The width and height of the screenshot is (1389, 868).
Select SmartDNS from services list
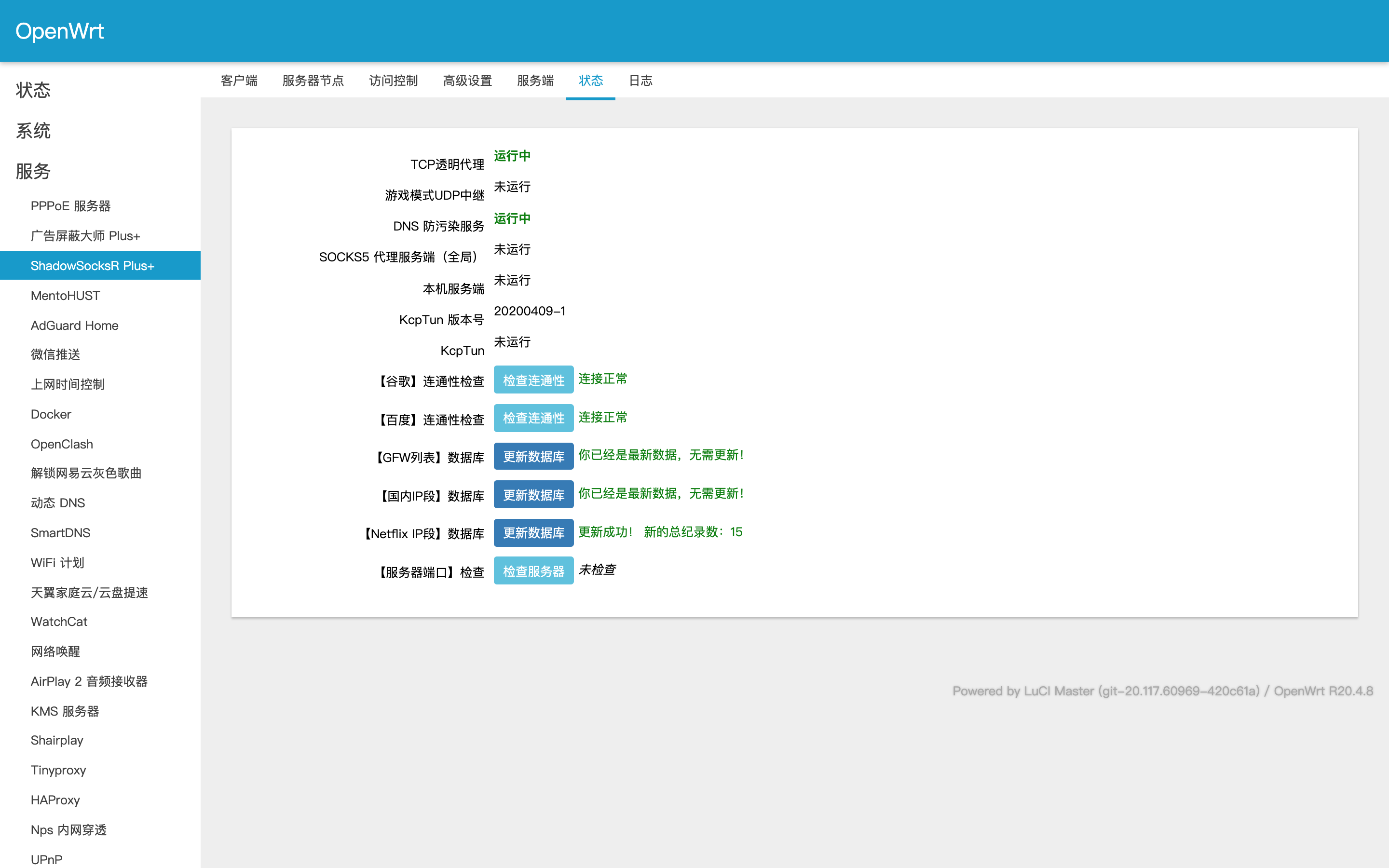click(x=60, y=533)
